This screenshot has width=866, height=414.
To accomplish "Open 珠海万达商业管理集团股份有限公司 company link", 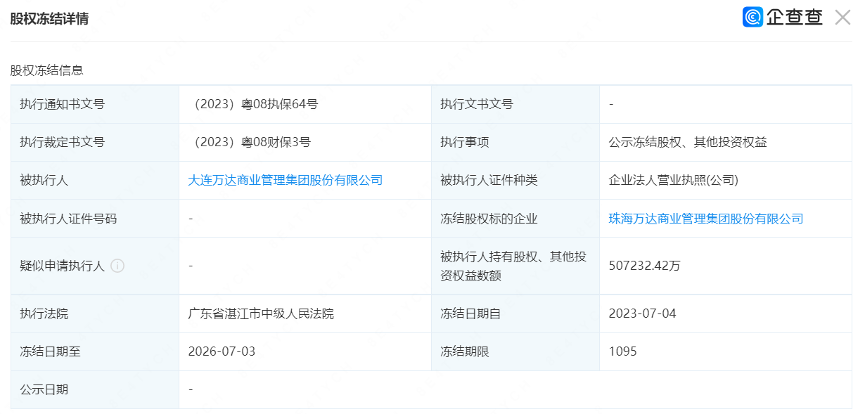I will coord(706,219).
